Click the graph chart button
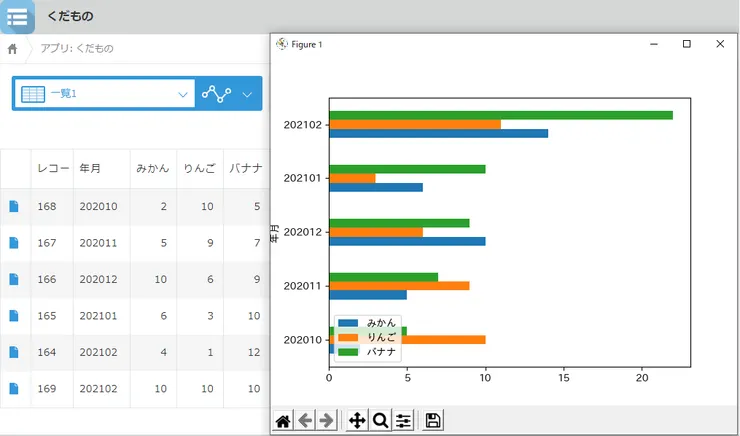This screenshot has height=436, width=740. (215, 94)
